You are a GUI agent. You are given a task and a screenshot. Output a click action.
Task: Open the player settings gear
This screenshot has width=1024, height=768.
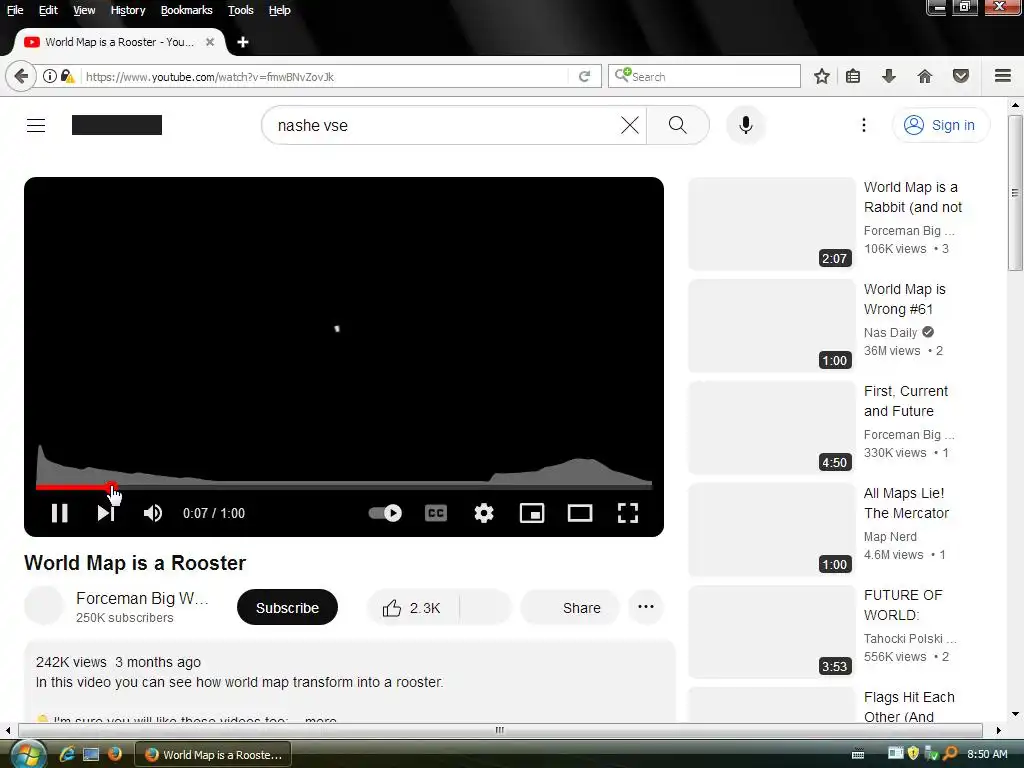click(484, 513)
